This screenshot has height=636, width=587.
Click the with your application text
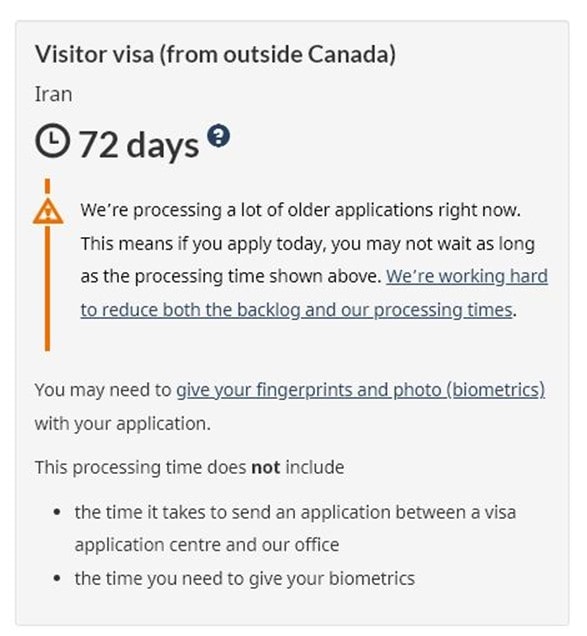coord(123,424)
